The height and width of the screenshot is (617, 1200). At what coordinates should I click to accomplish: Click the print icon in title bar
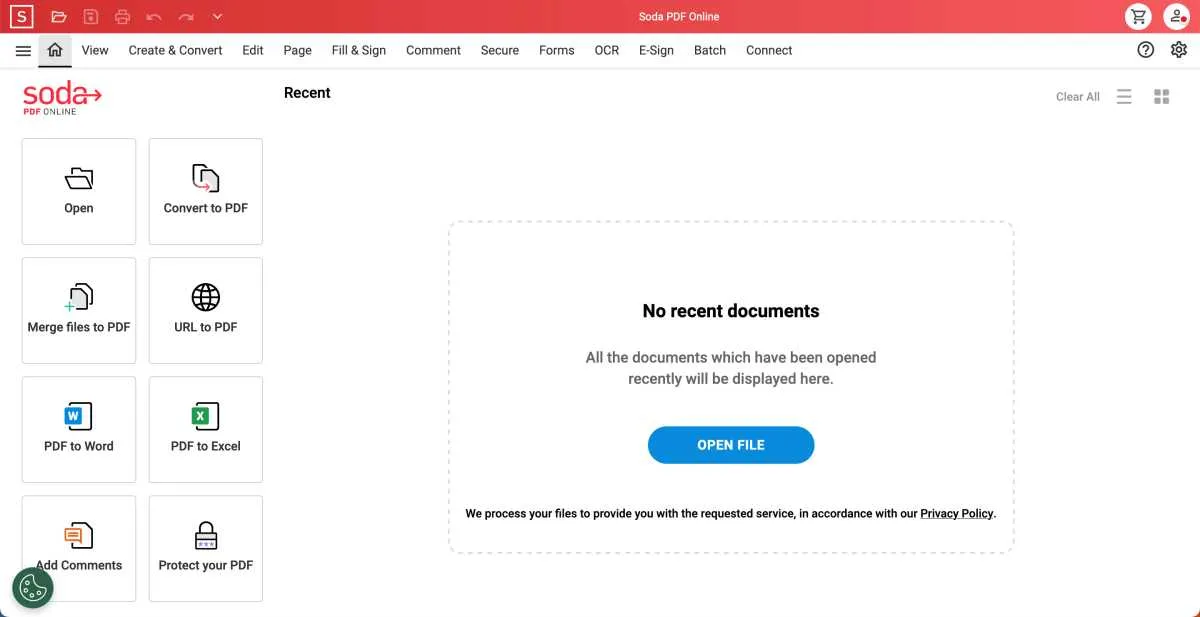point(122,16)
